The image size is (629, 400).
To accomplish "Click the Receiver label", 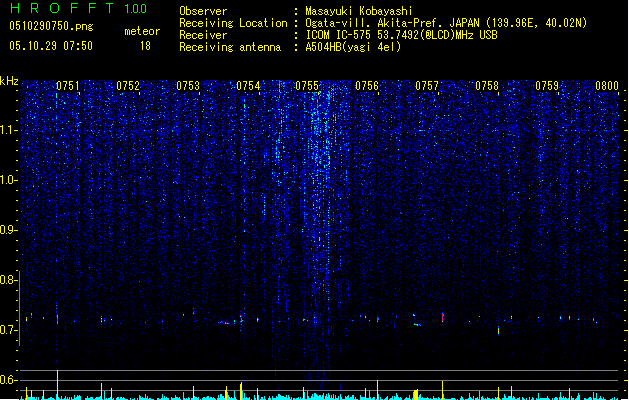I will coord(203,35).
